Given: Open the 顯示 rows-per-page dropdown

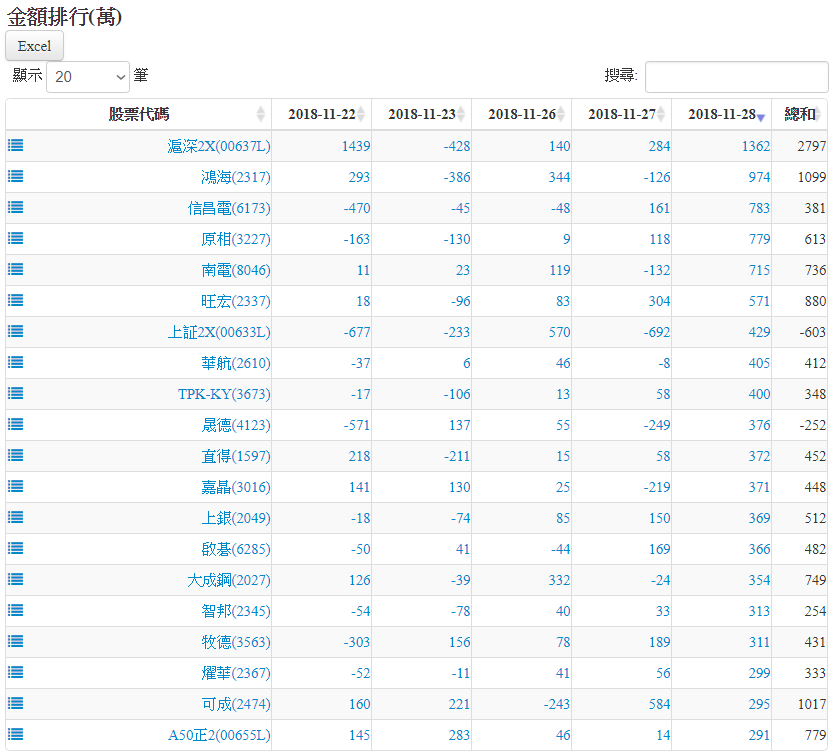Looking at the screenshot, I should pyautogui.click(x=89, y=76).
